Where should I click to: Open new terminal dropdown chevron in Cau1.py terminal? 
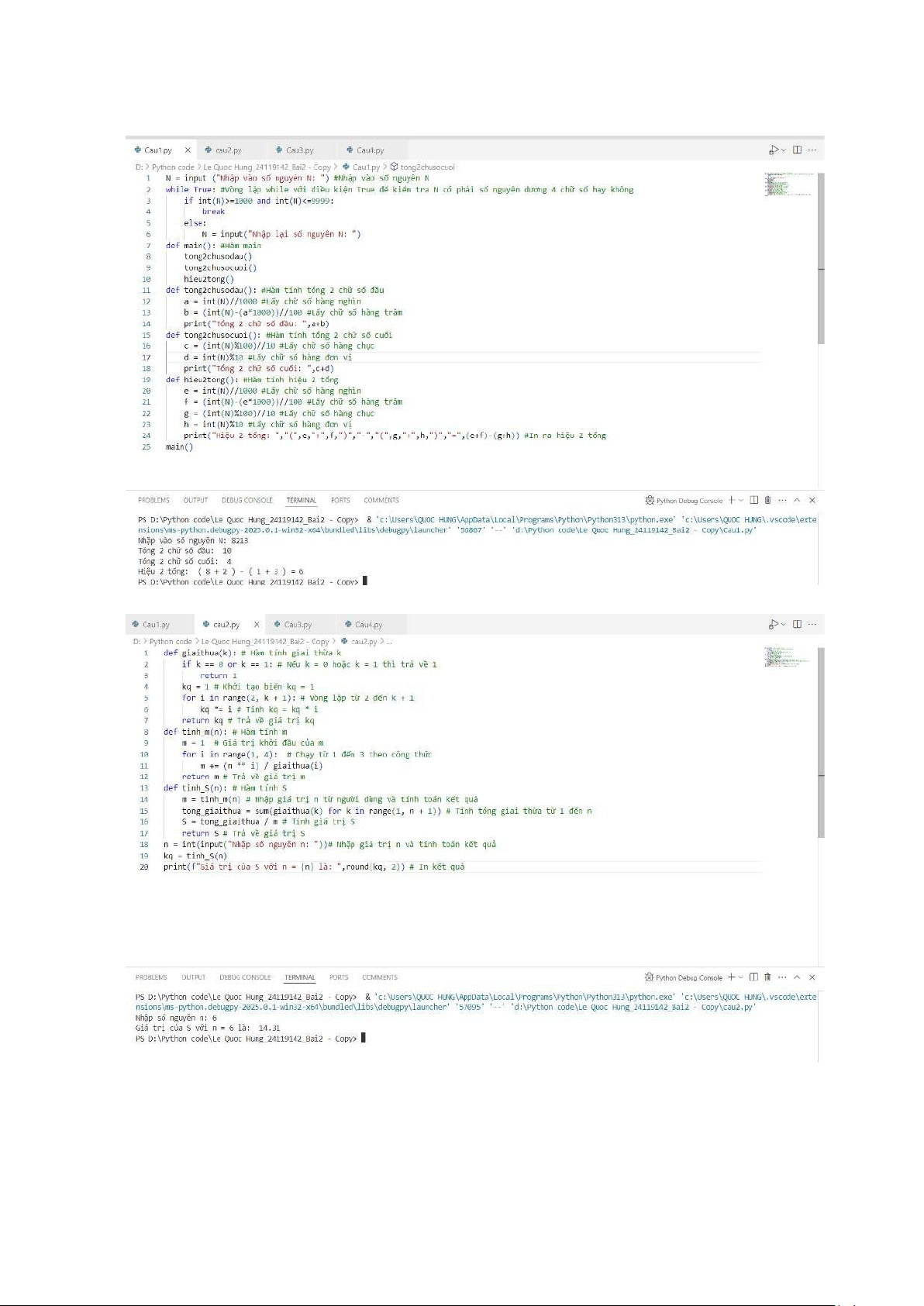tap(741, 501)
